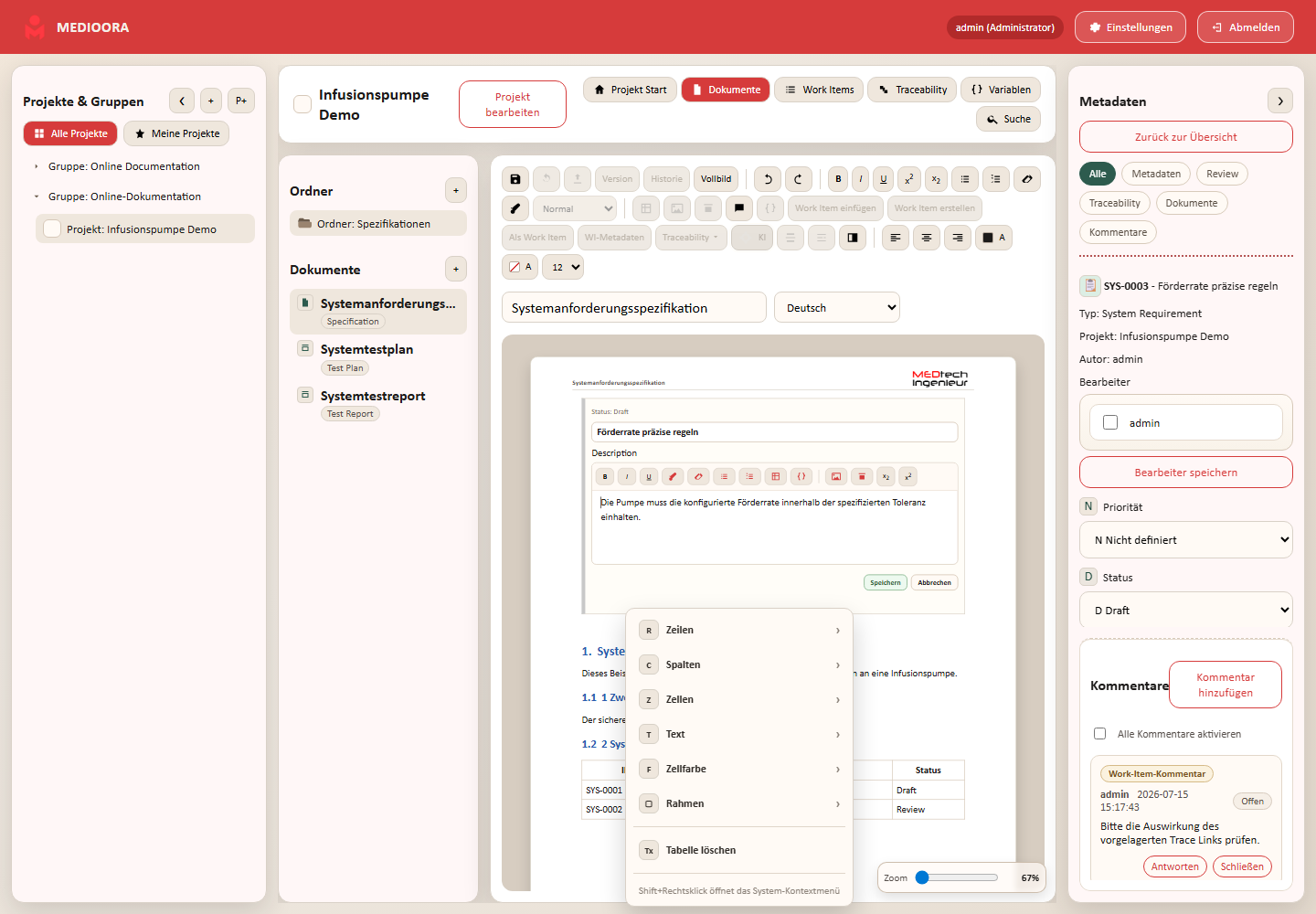1316x914 pixels.
Task: Expand the Gruppe: Online Documentation tree node
Action: pos(37,166)
